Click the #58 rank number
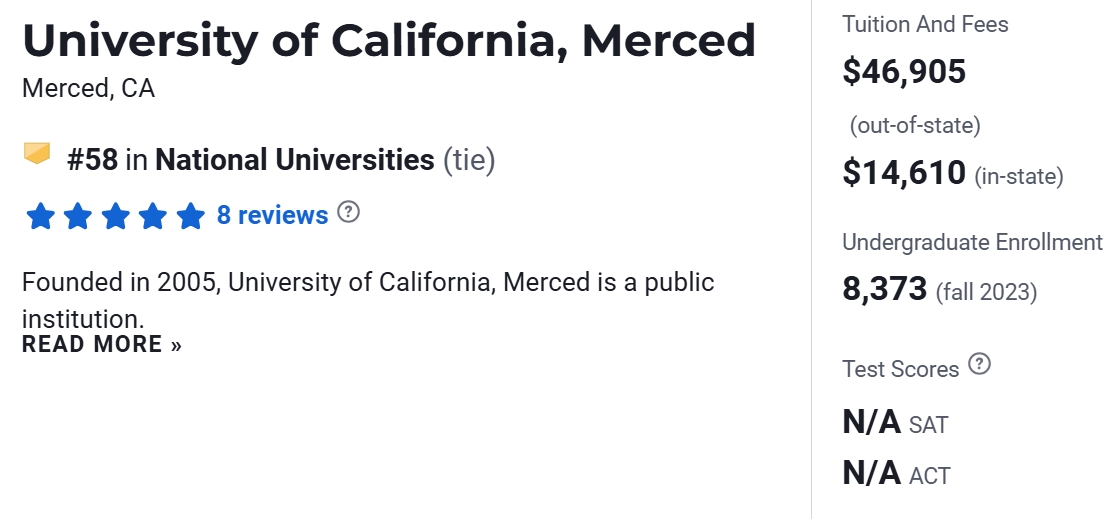The width and height of the screenshot is (1117, 519). click(92, 160)
